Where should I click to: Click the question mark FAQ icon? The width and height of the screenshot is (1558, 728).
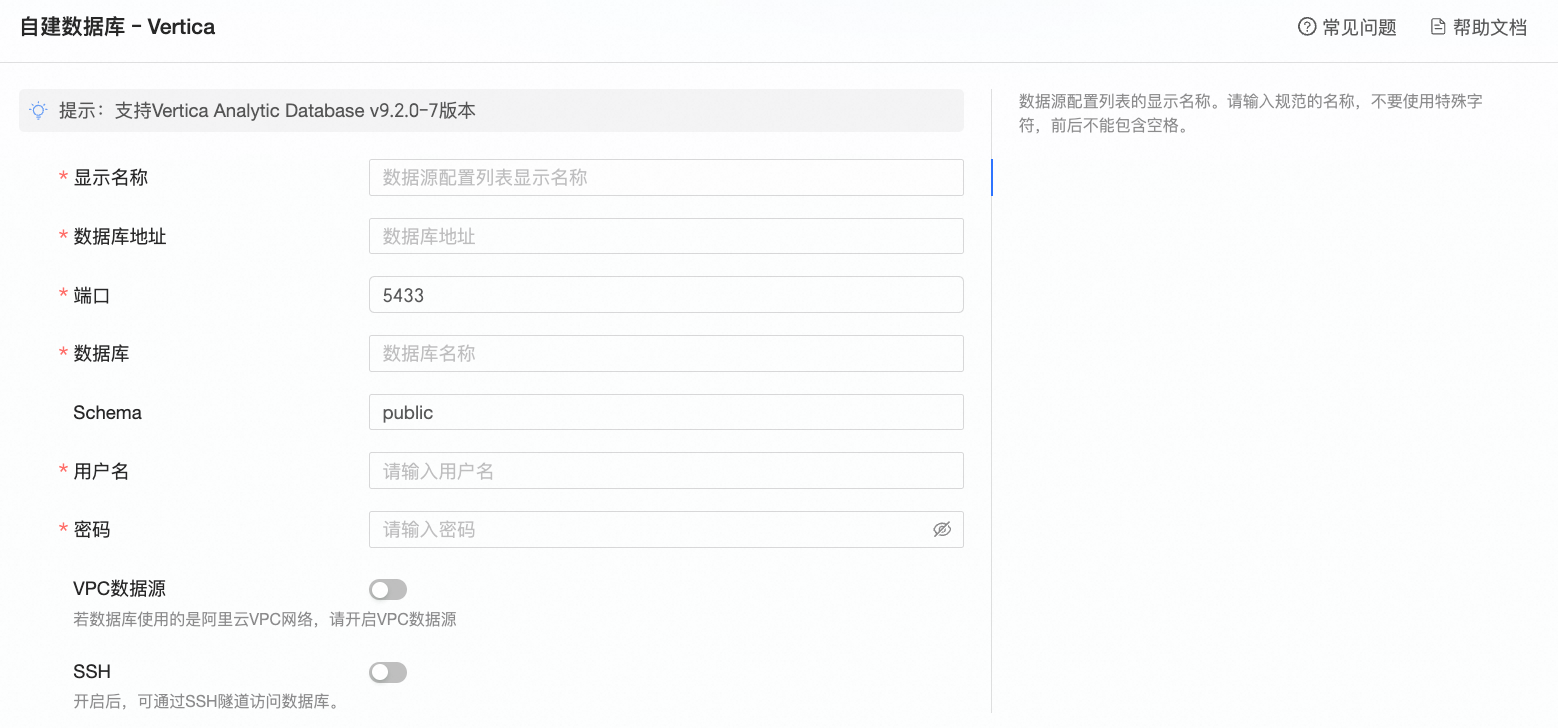(1306, 27)
